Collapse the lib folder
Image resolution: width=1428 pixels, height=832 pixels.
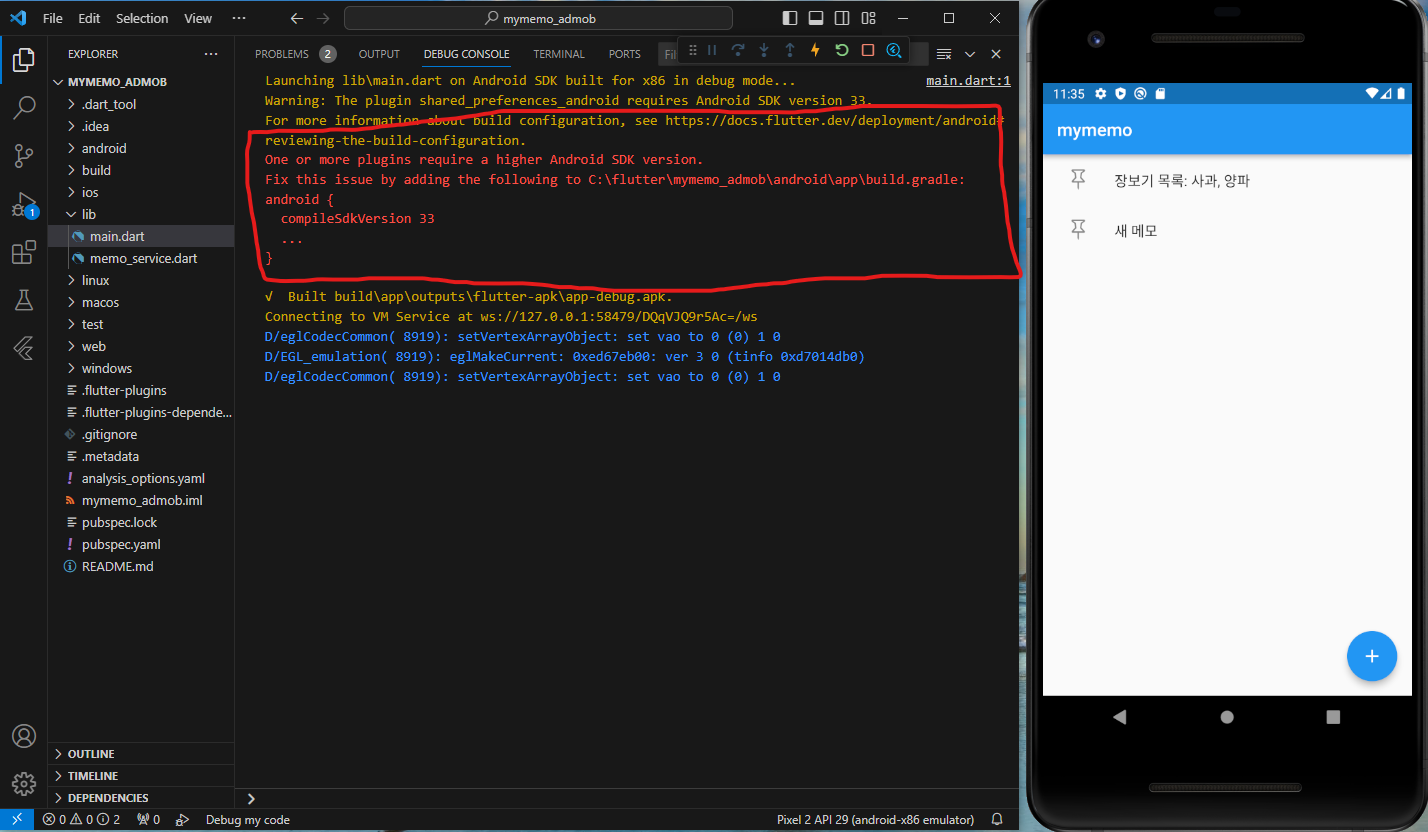pyautogui.click(x=141, y=214)
